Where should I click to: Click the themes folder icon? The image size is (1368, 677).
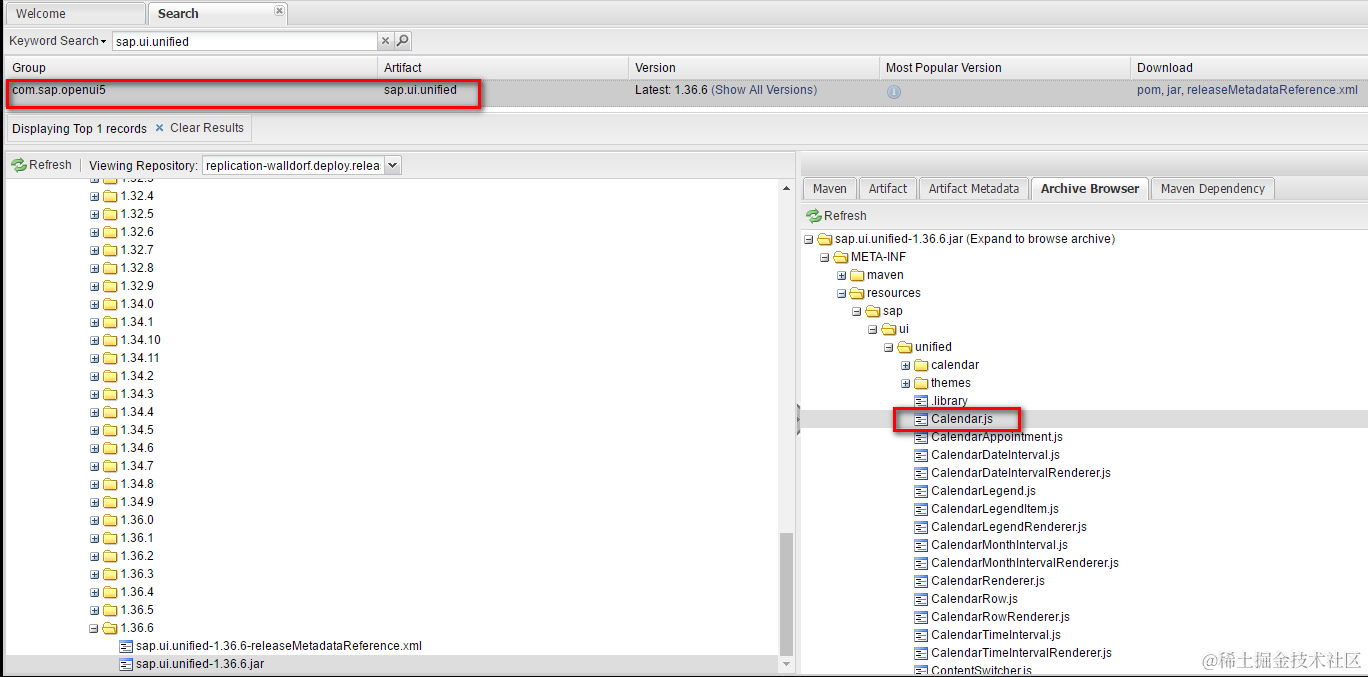tap(921, 383)
